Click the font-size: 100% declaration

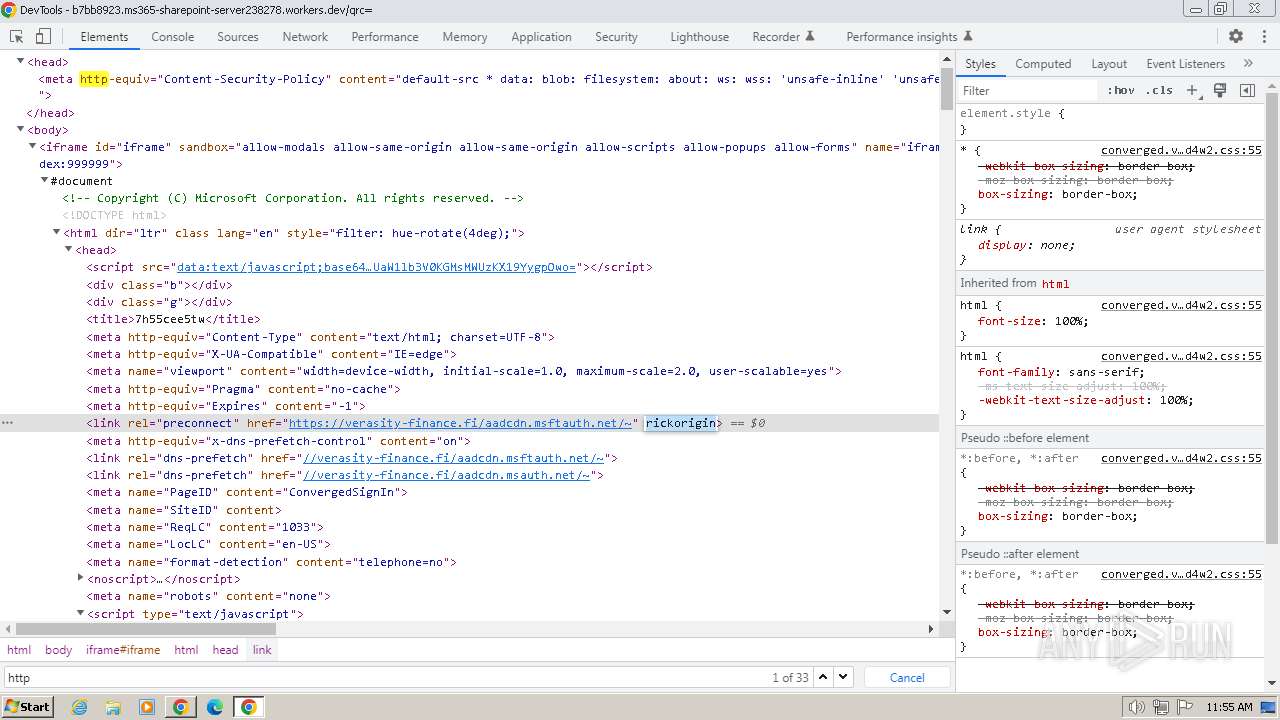tap(1033, 321)
